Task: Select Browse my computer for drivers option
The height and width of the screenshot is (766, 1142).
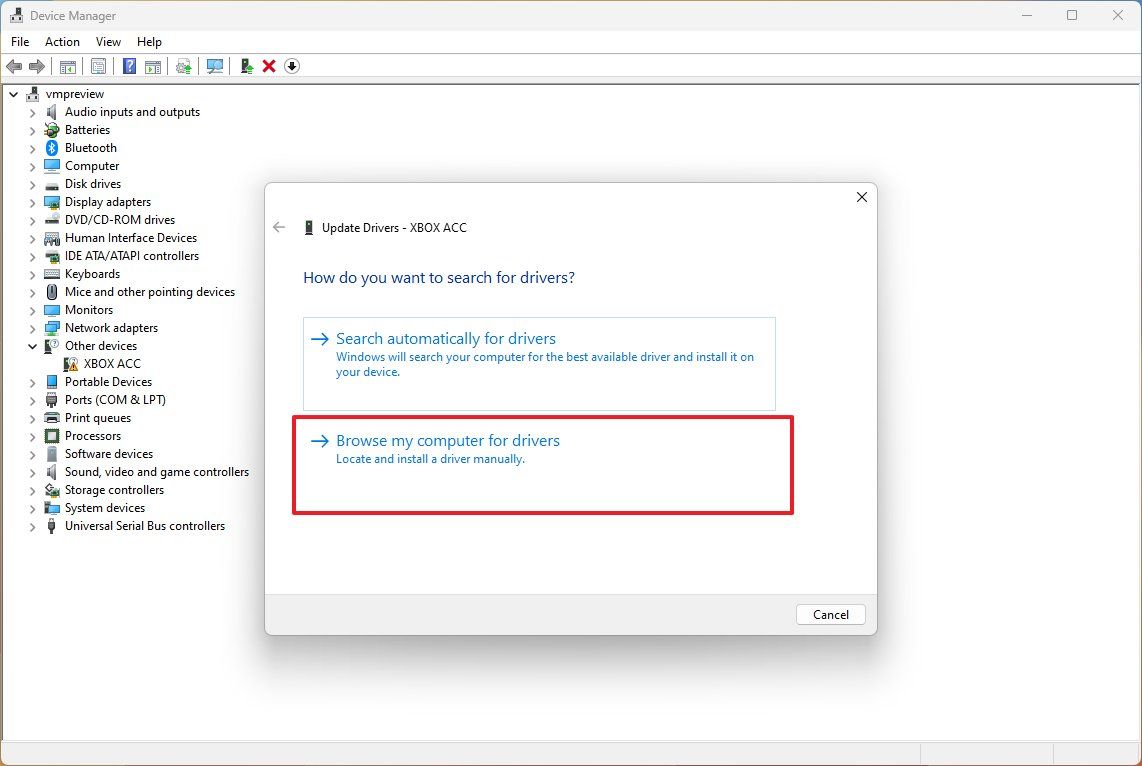Action: (x=448, y=440)
